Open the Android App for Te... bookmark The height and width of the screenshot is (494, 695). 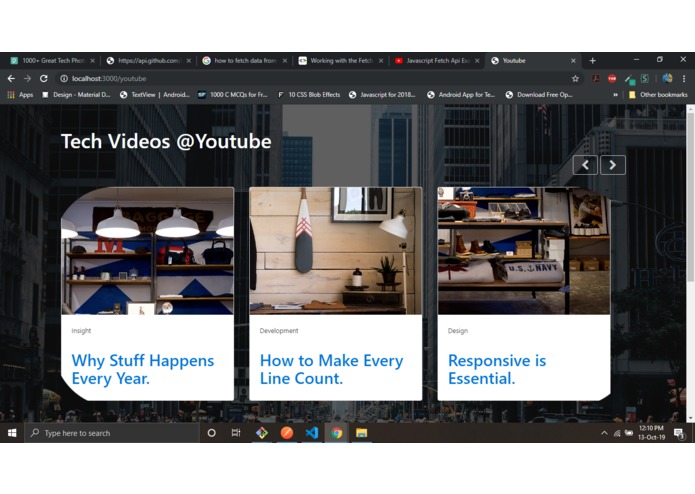point(461,95)
